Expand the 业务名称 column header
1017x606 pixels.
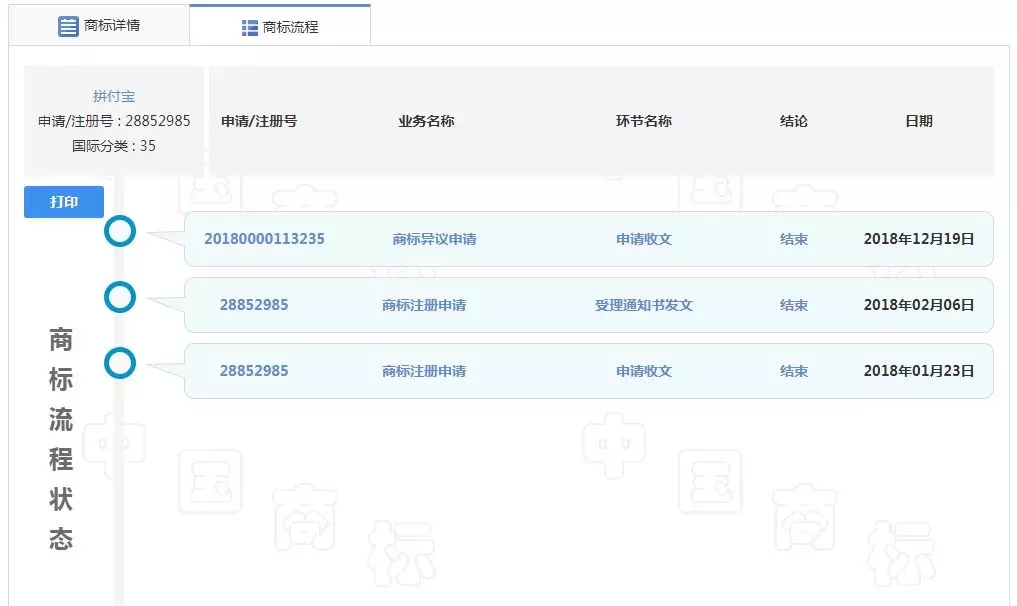click(424, 120)
